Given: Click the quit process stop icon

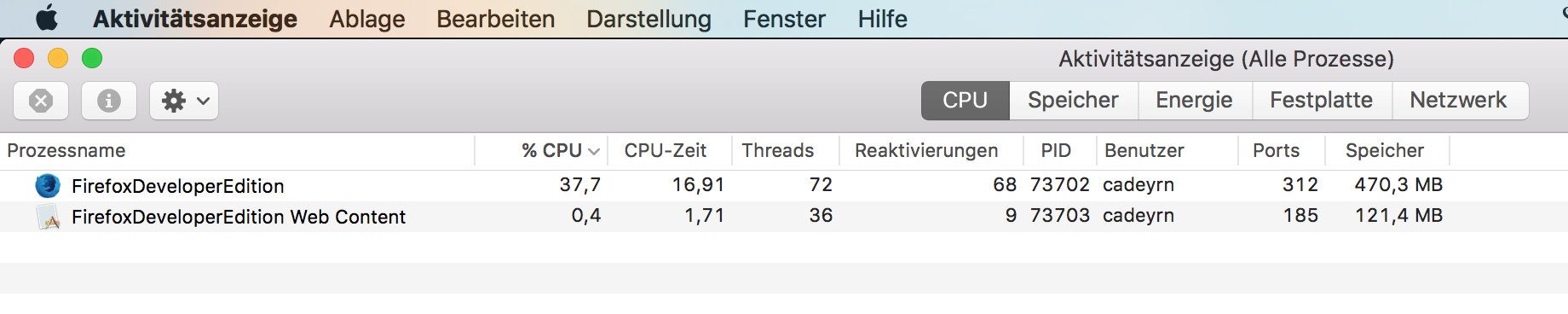Looking at the screenshot, I should pyautogui.click(x=41, y=101).
